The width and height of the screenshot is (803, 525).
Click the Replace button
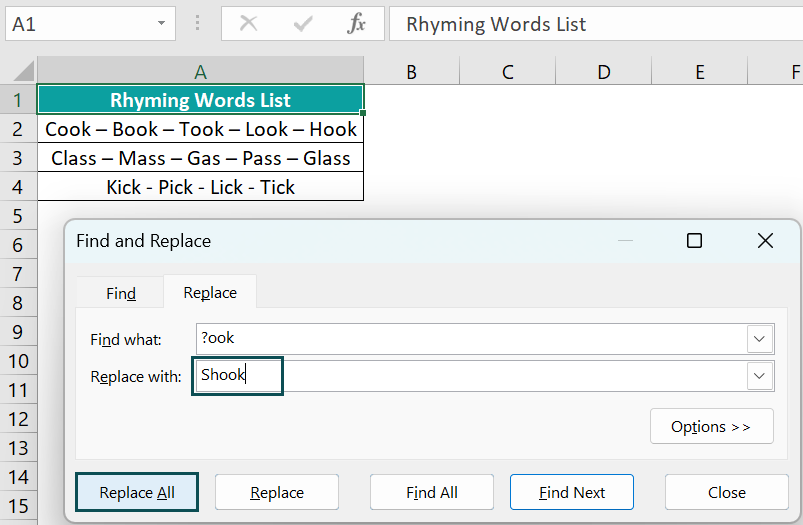[x=277, y=492]
